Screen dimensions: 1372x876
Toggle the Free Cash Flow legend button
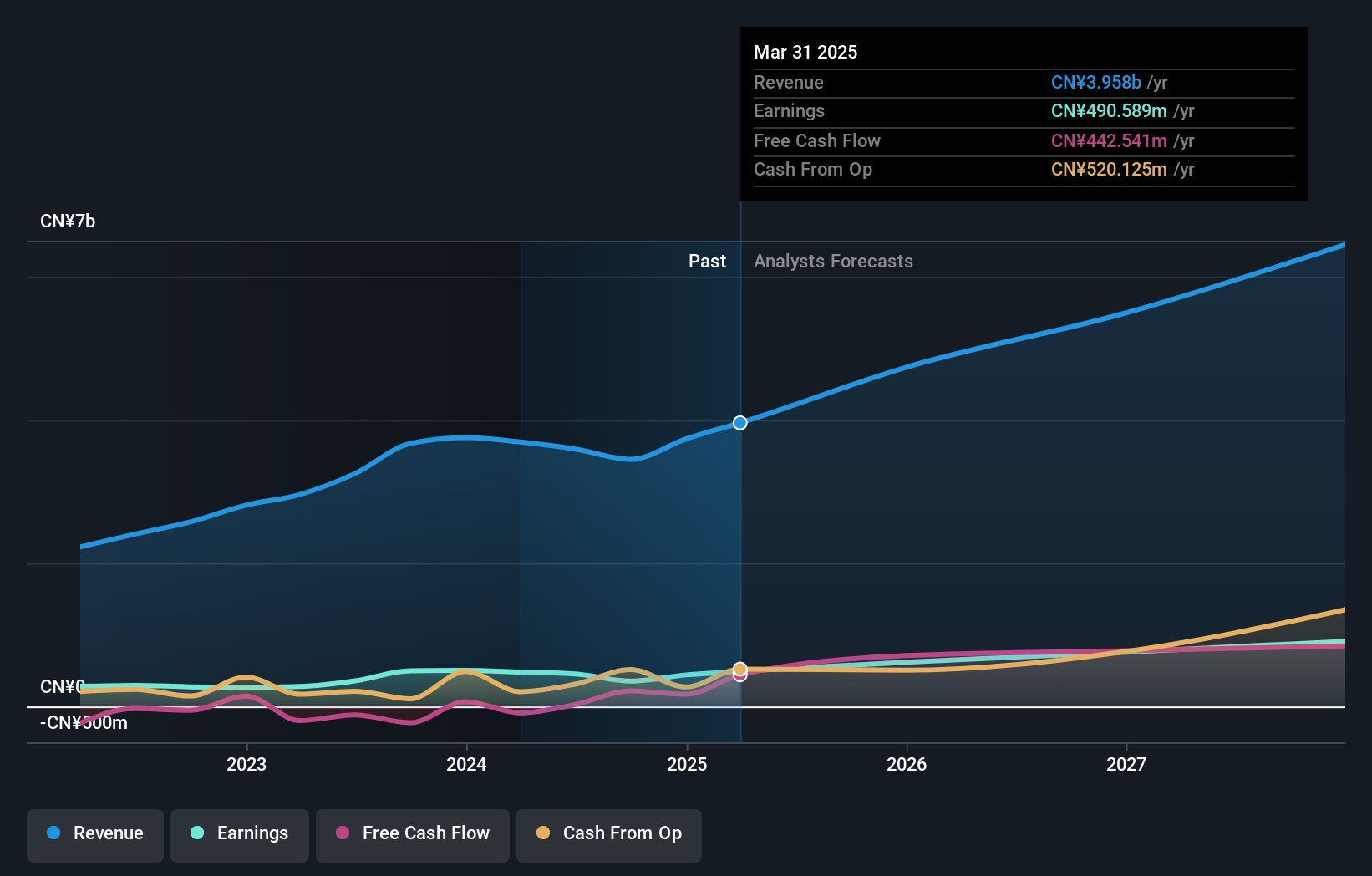point(413,835)
